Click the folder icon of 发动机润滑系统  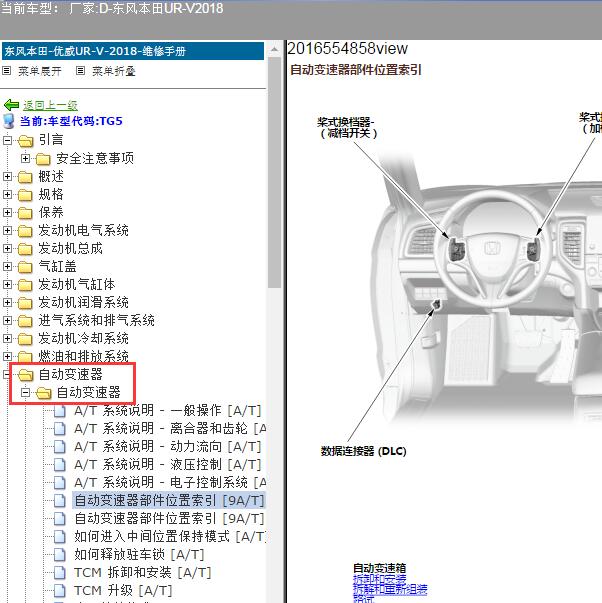click(x=25, y=303)
